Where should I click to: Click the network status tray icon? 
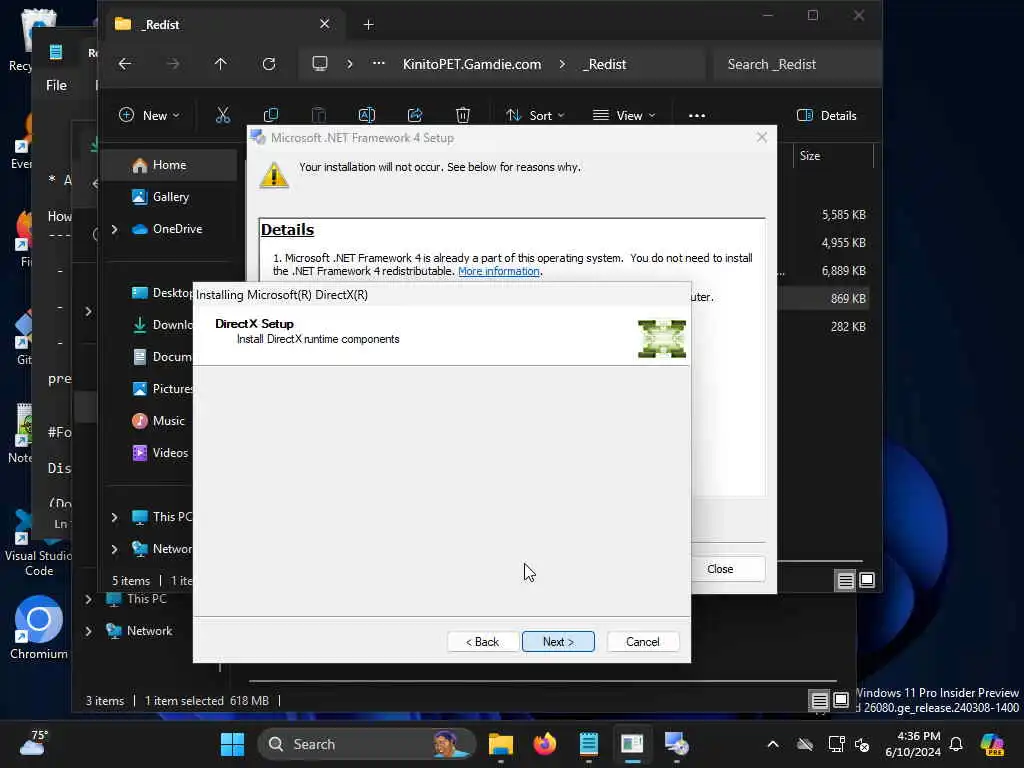click(837, 744)
